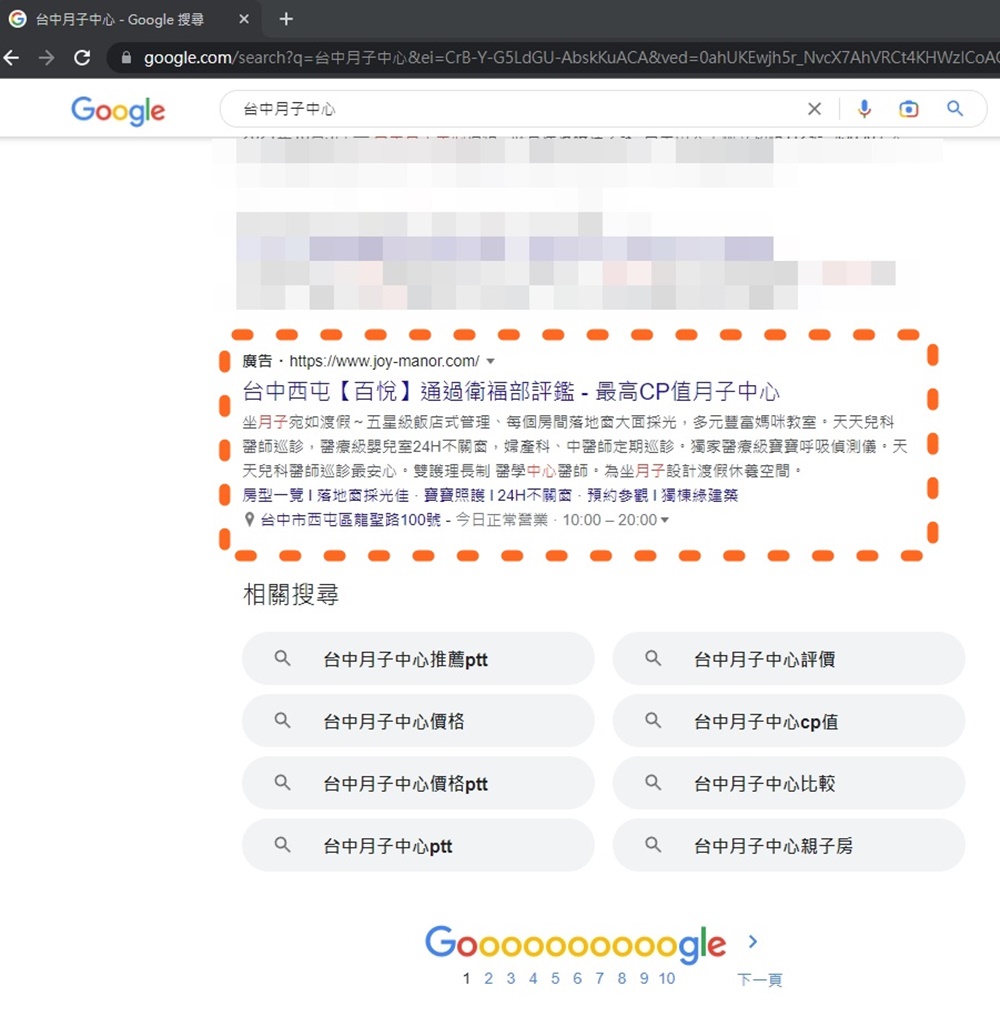This screenshot has height=1016, width=1000.
Task: Click magnifier icon beside 台中月子中心cp值
Action: [653, 721]
